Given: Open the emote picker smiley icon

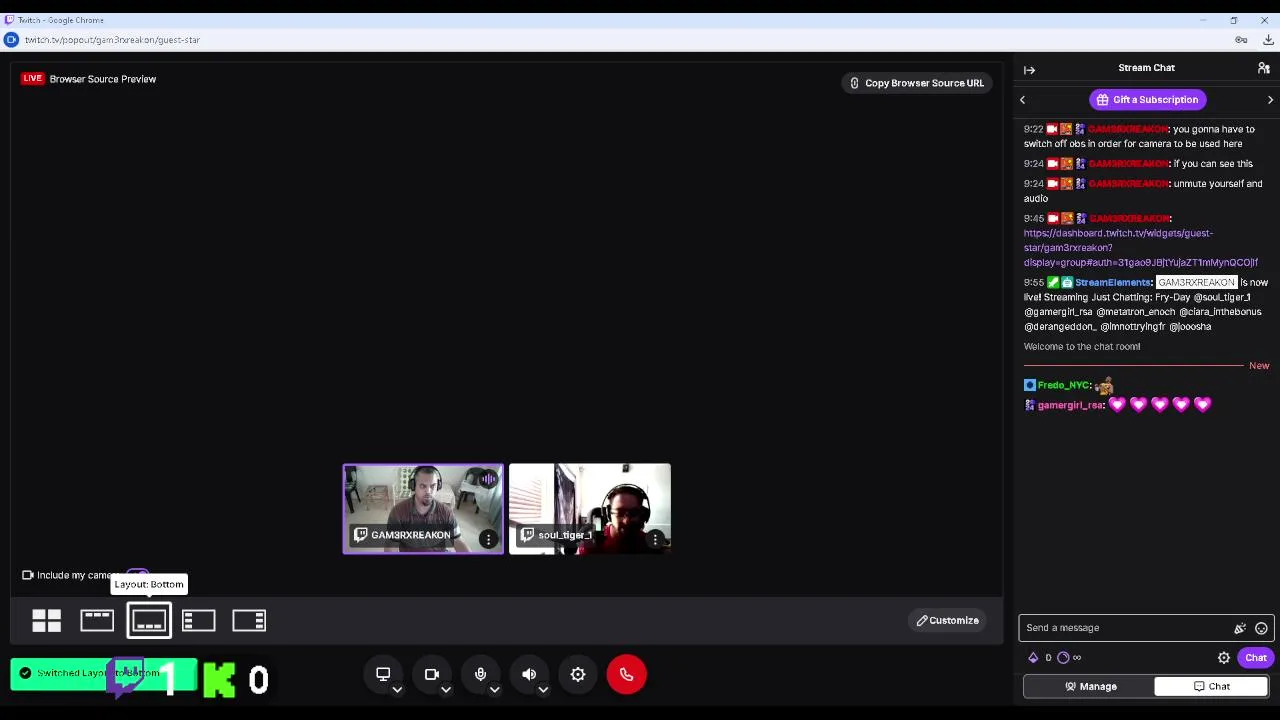Looking at the screenshot, I should click(1261, 628).
